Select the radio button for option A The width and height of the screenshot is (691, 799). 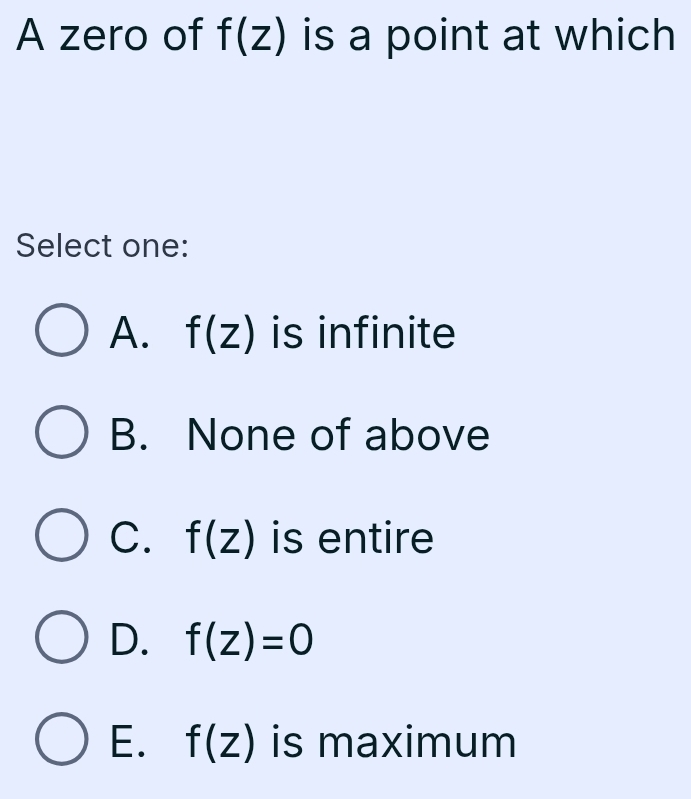coord(64,333)
